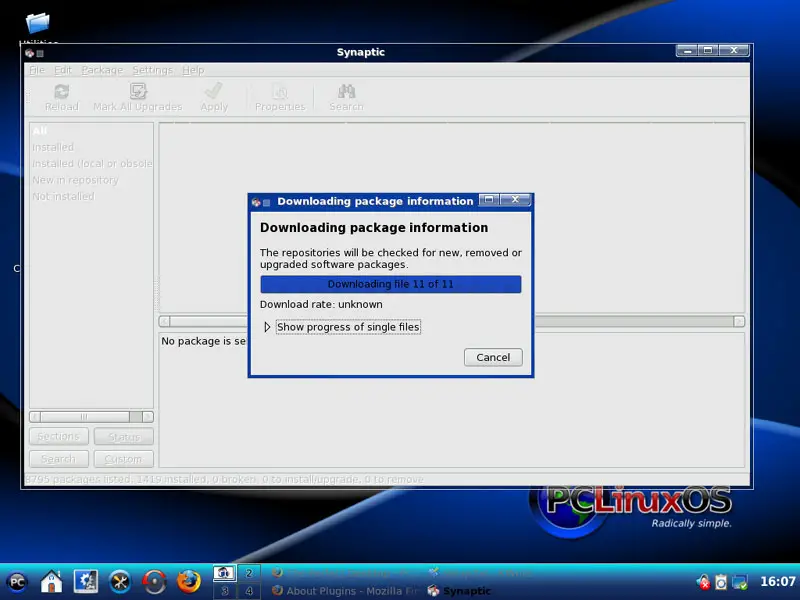Image resolution: width=800 pixels, height=600 pixels.
Task: Open the Edit menu
Action: point(63,70)
